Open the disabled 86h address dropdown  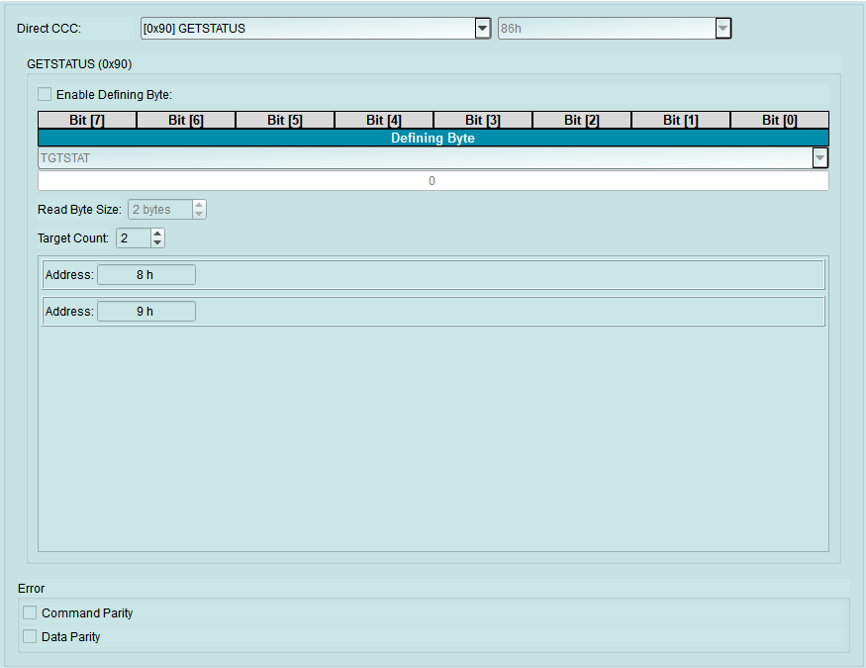click(x=615, y=28)
